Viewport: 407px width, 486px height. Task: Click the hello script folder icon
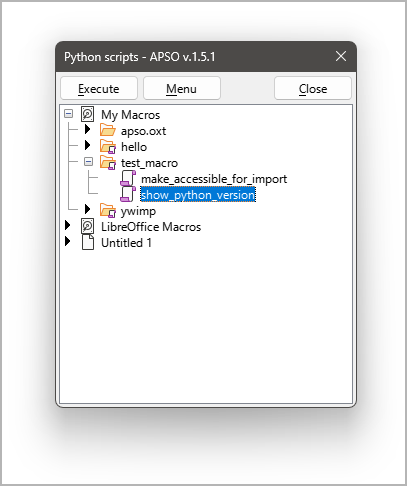click(x=108, y=146)
